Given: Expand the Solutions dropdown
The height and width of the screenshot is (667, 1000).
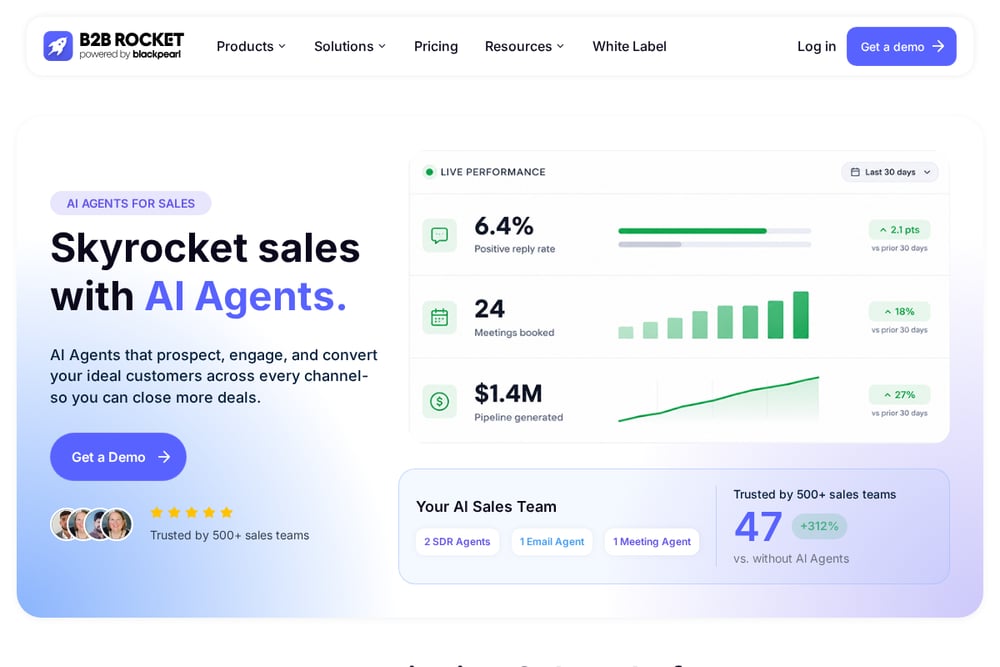Looking at the screenshot, I should [349, 47].
